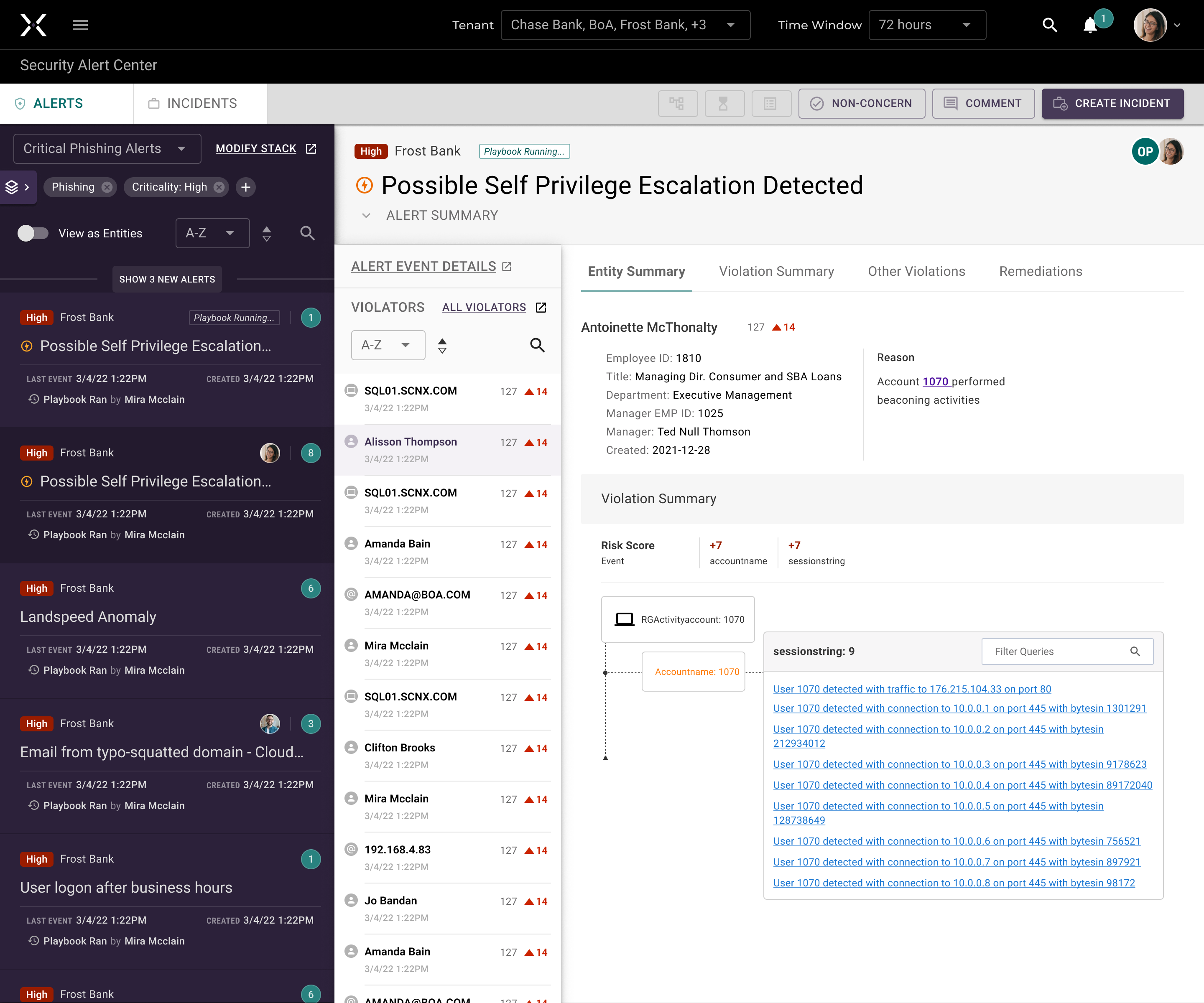
Task: Switch to the Incidents tab
Action: pos(200,104)
